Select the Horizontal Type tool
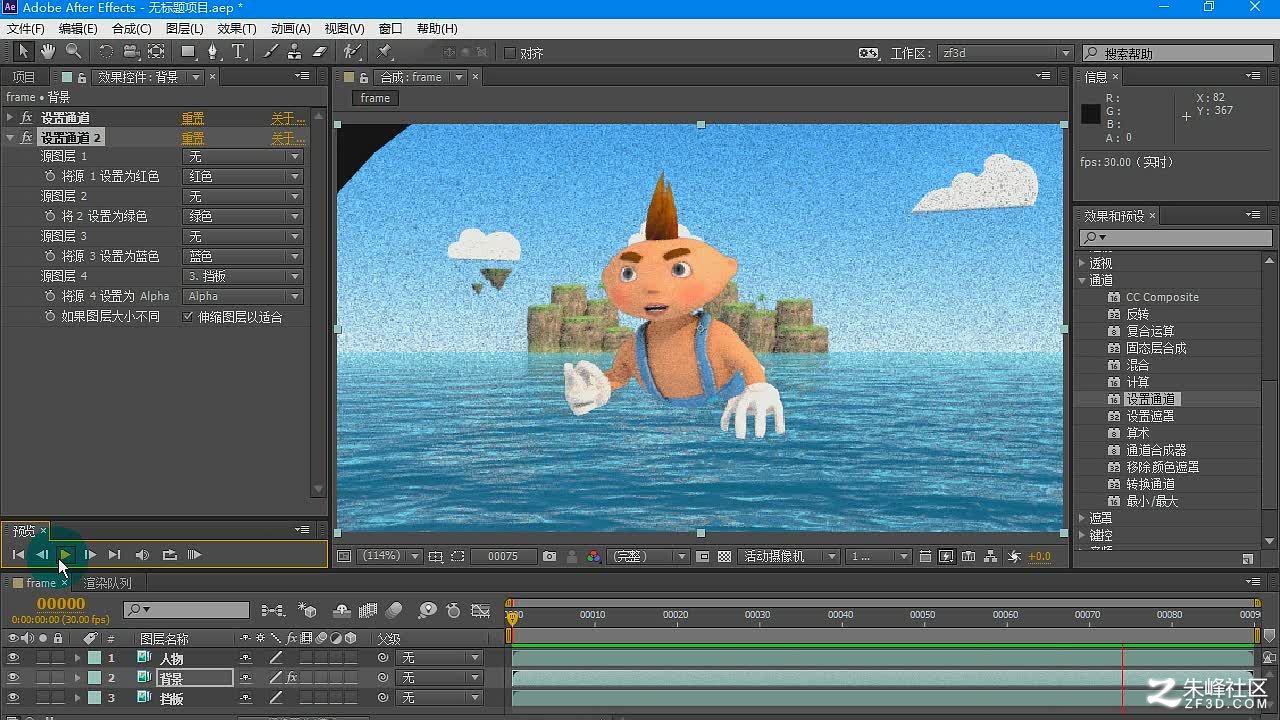 [238, 52]
